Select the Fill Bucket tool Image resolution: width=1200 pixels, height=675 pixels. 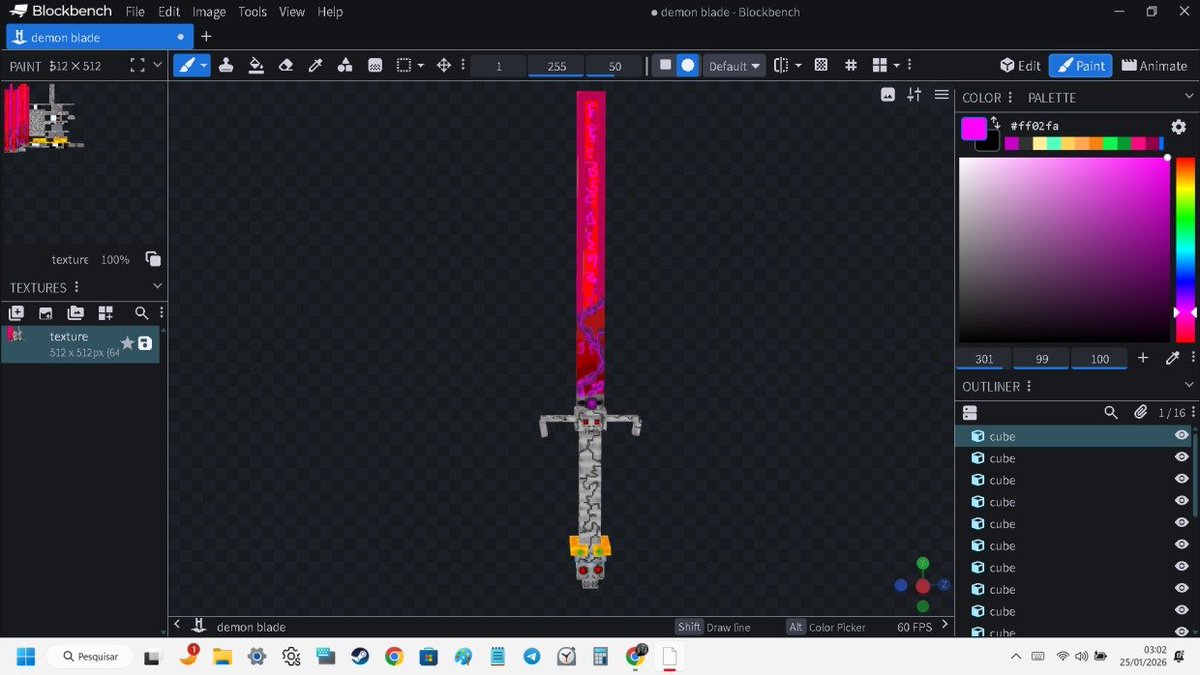pyautogui.click(x=256, y=65)
